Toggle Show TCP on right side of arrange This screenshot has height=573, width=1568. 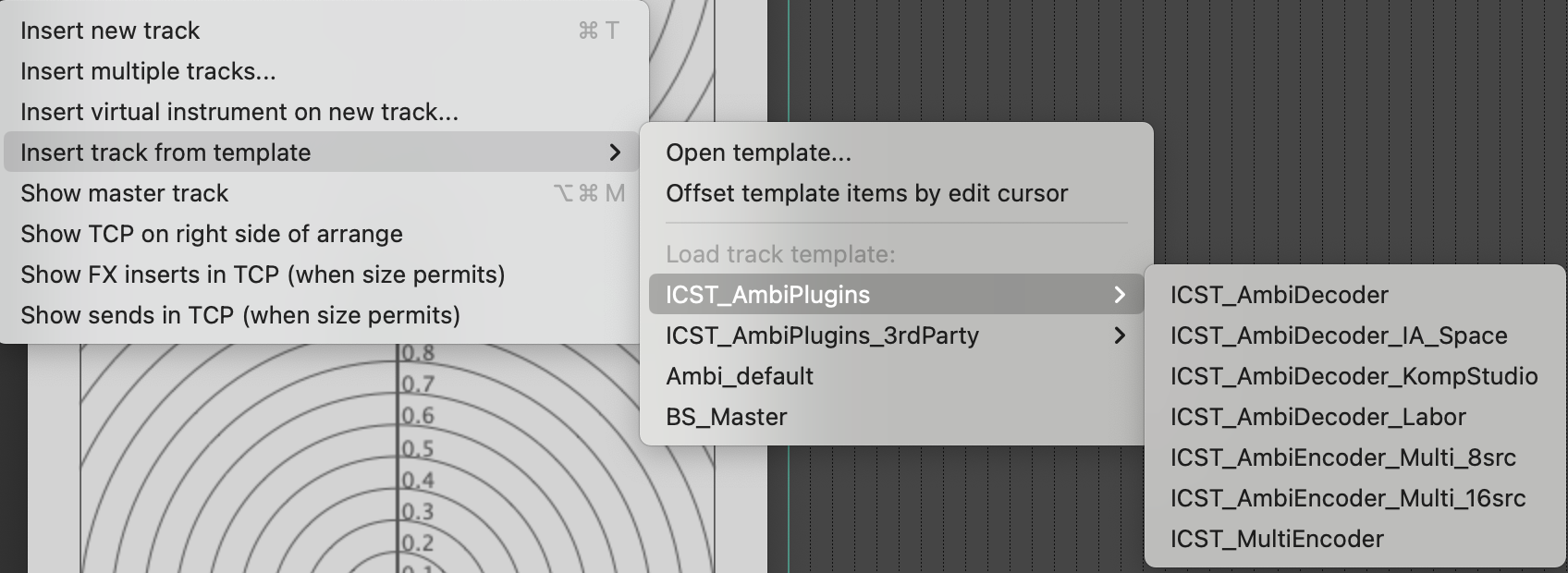[x=212, y=234]
